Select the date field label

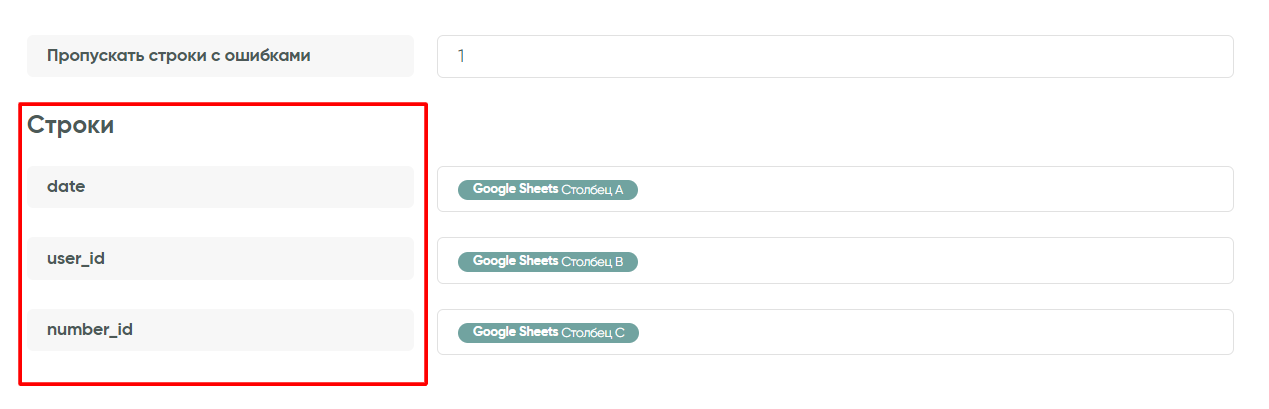pos(66,186)
